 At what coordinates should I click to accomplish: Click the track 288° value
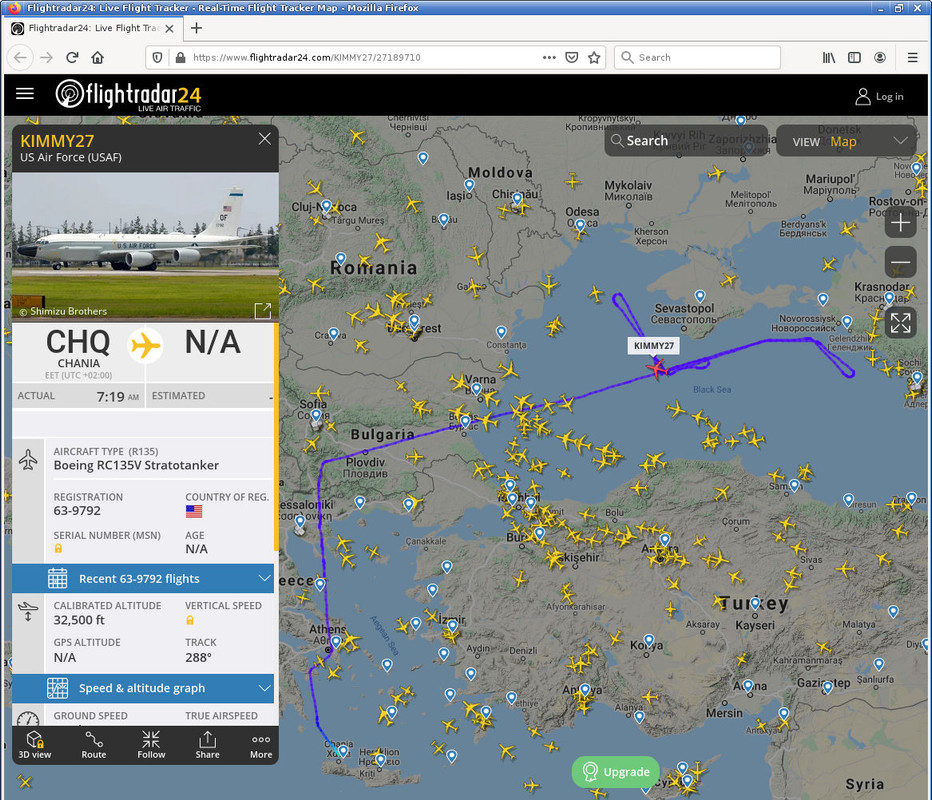(199, 657)
